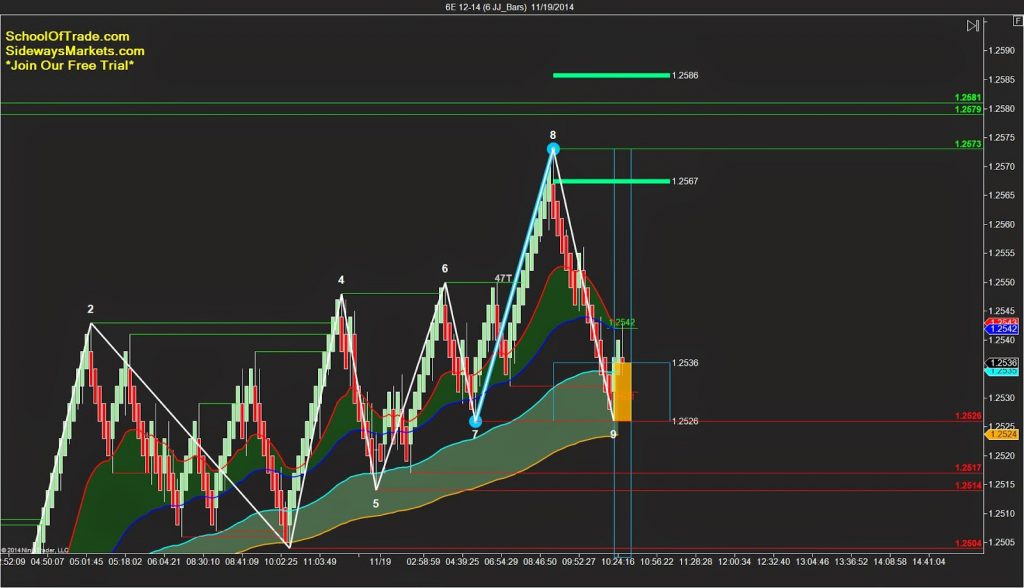Click swing point label 2
1024x588 pixels.
91,309
